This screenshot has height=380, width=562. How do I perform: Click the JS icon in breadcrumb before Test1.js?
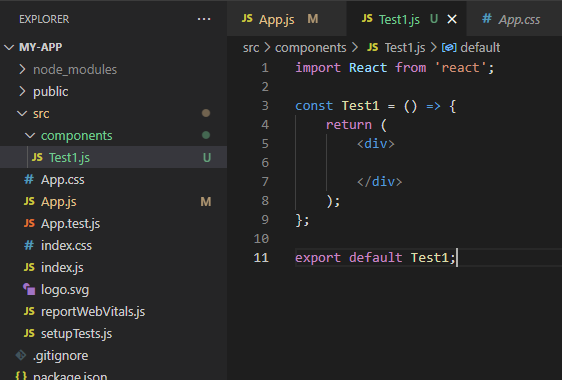[x=373, y=47]
